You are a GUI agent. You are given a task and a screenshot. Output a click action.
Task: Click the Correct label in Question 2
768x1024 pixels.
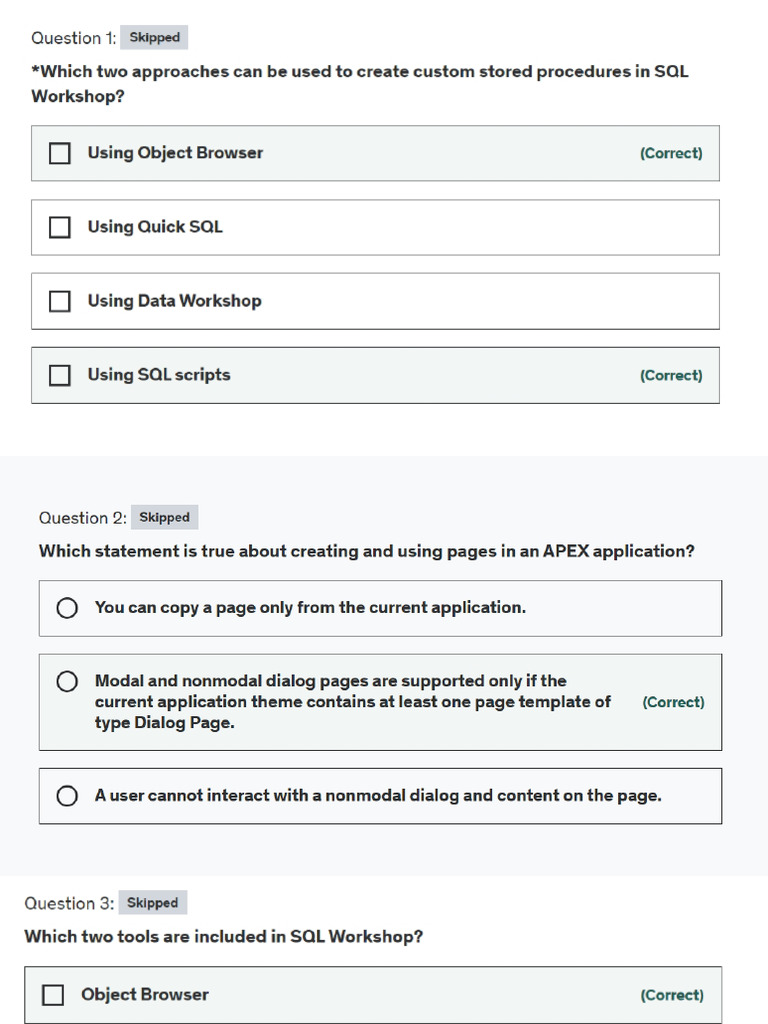[x=673, y=703]
